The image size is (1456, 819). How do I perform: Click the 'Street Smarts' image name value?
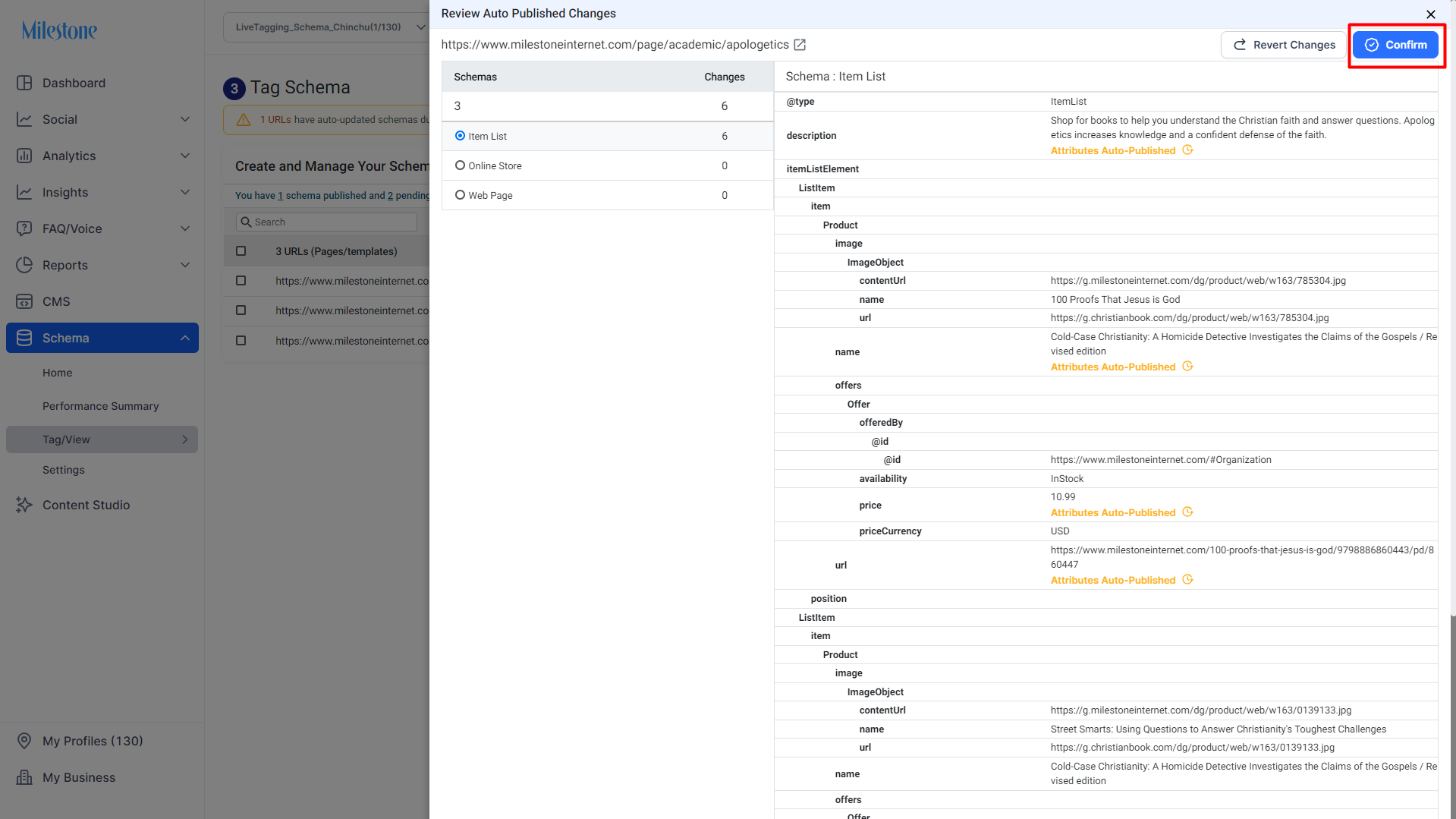[1219, 729]
